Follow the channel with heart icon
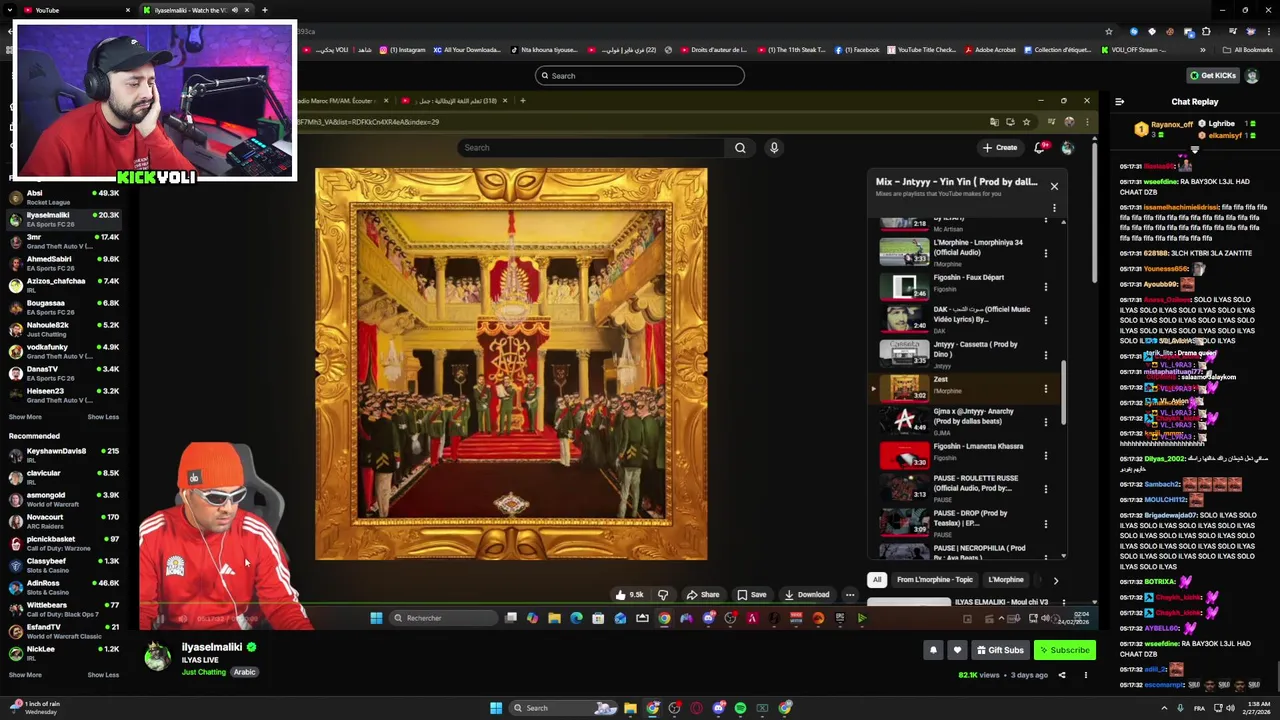Image resolution: width=1280 pixels, height=720 pixels. 957,650
